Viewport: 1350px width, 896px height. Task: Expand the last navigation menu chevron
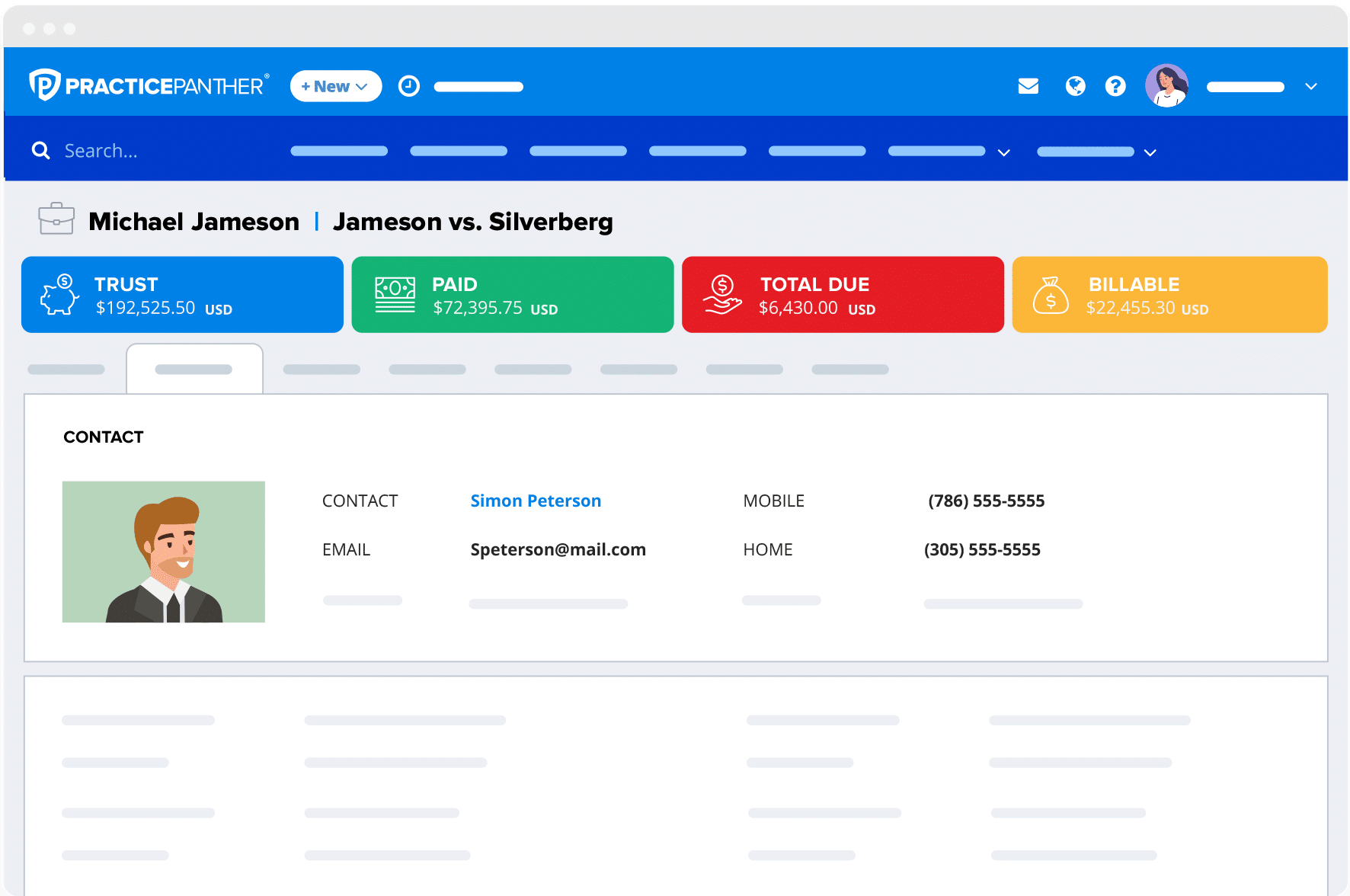pyautogui.click(x=1150, y=152)
